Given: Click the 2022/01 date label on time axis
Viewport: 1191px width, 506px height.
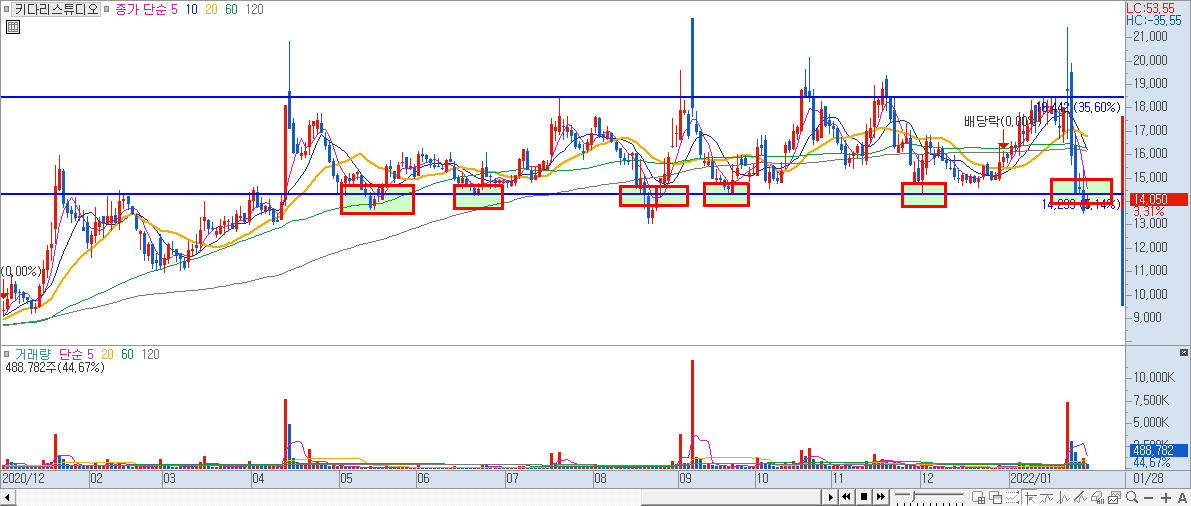Looking at the screenshot, I should (1031, 480).
